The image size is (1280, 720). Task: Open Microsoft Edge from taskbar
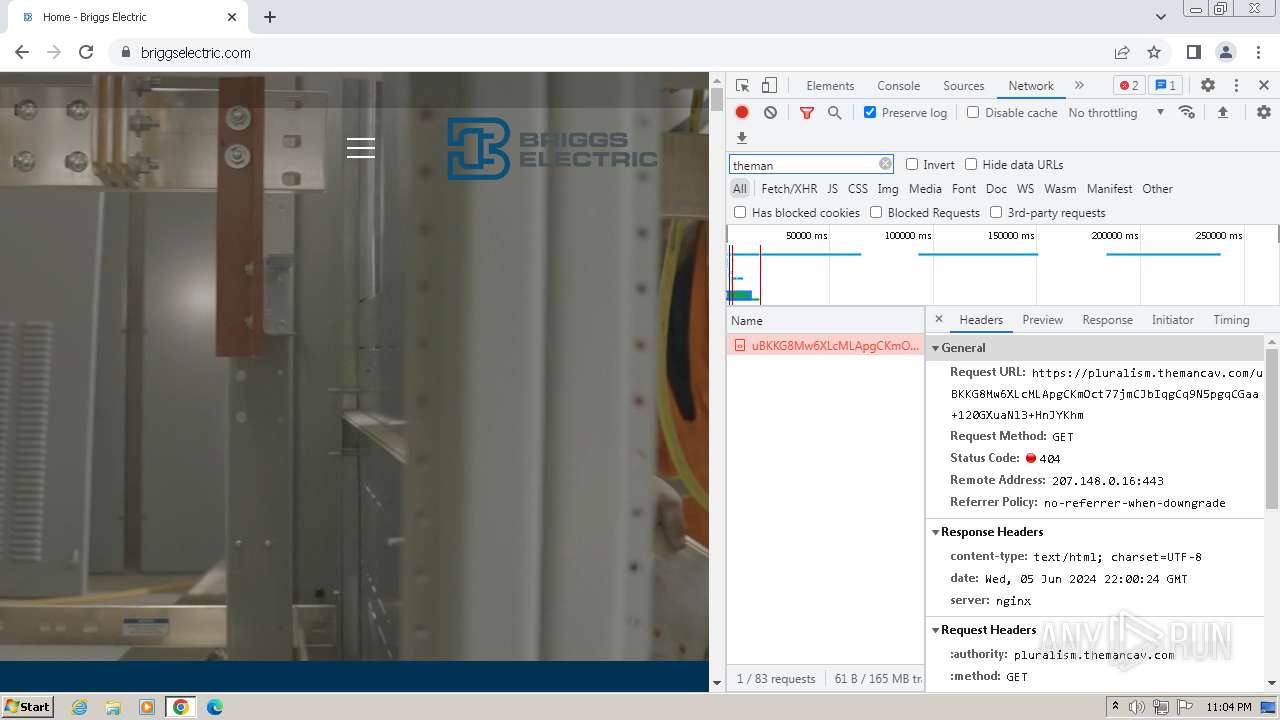click(215, 707)
